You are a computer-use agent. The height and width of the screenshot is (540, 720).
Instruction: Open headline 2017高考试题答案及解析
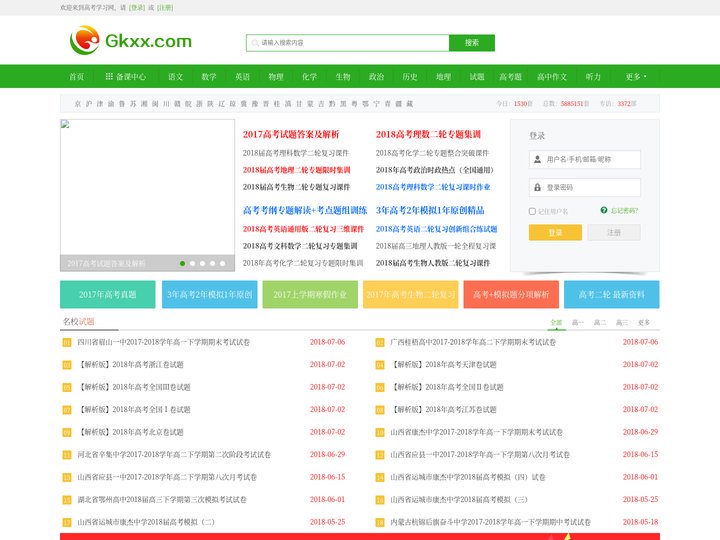291,134
